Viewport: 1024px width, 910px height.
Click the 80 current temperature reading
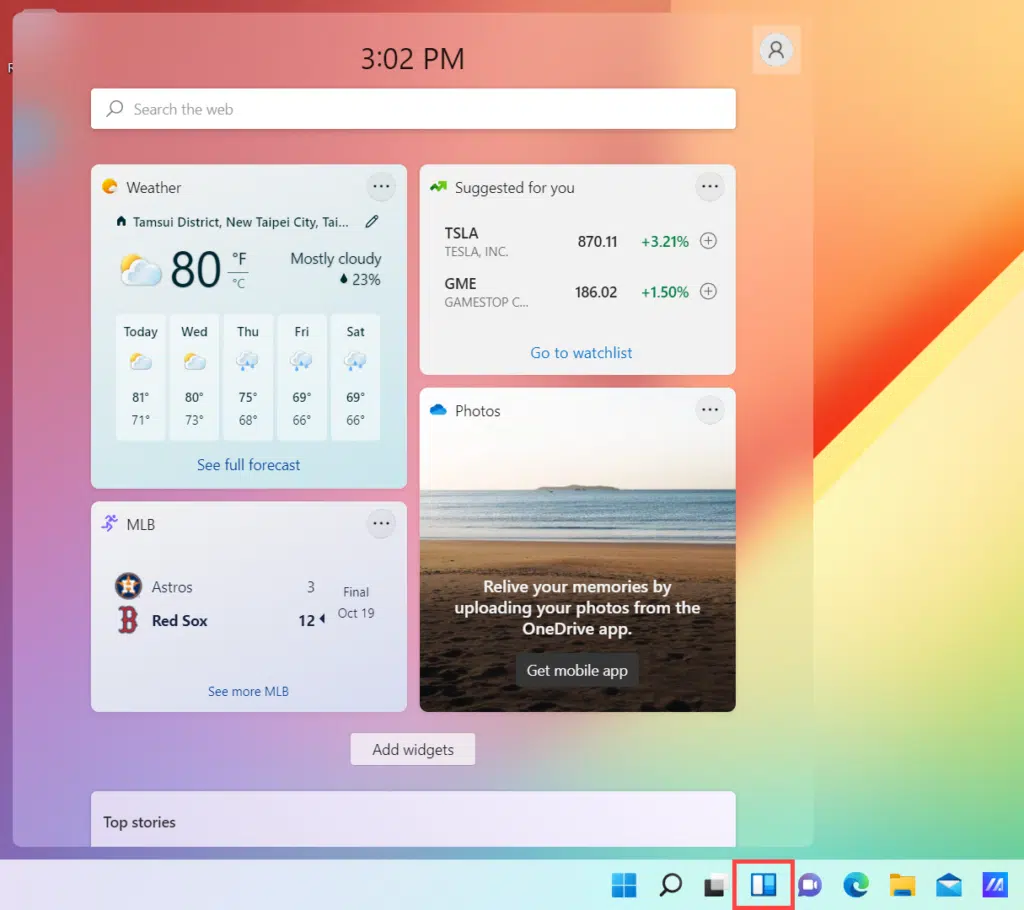pyautogui.click(x=195, y=269)
